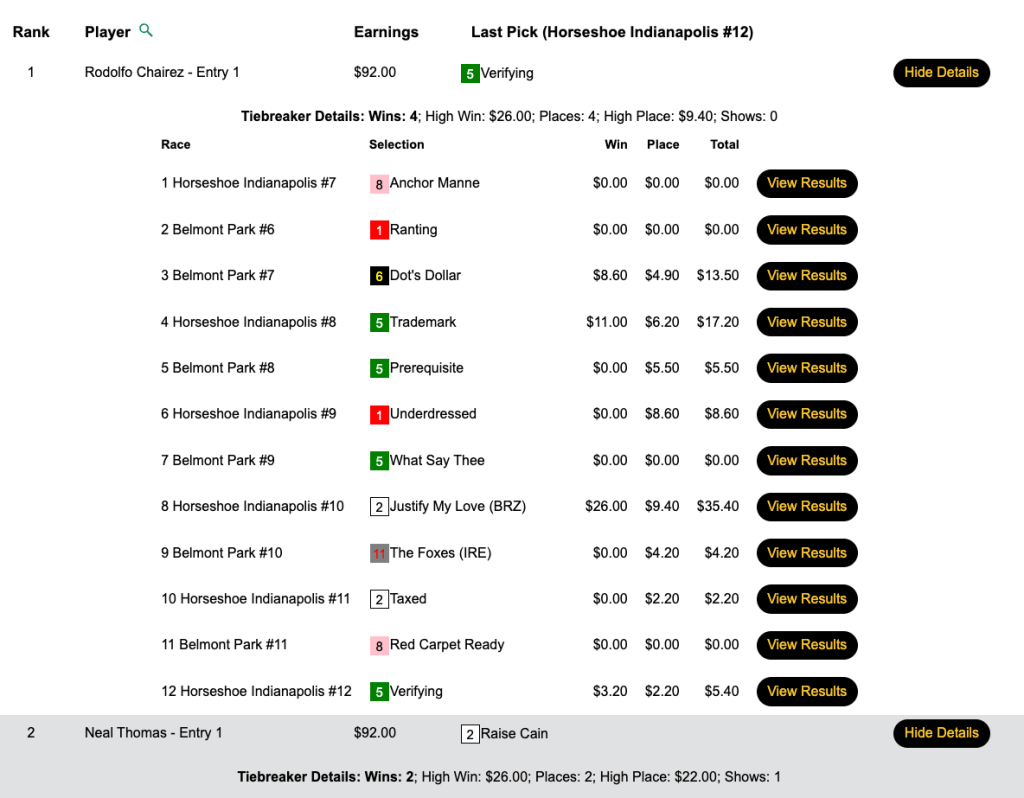Click the red number 1 badge beside Ranting
Image resolution: width=1024 pixels, height=798 pixels.
pos(379,230)
